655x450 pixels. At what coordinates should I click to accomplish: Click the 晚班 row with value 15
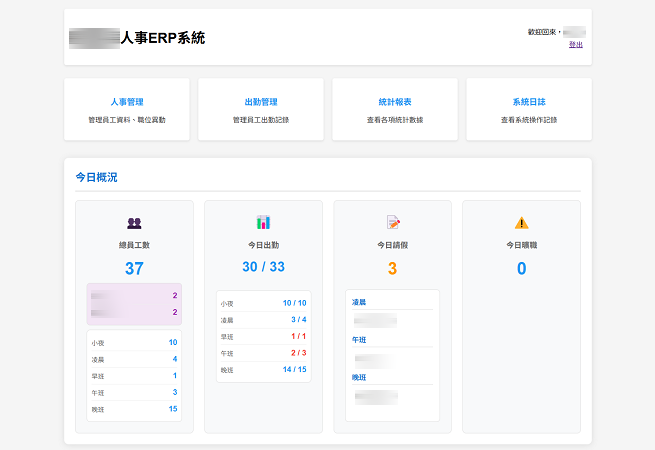pyautogui.click(x=134, y=409)
